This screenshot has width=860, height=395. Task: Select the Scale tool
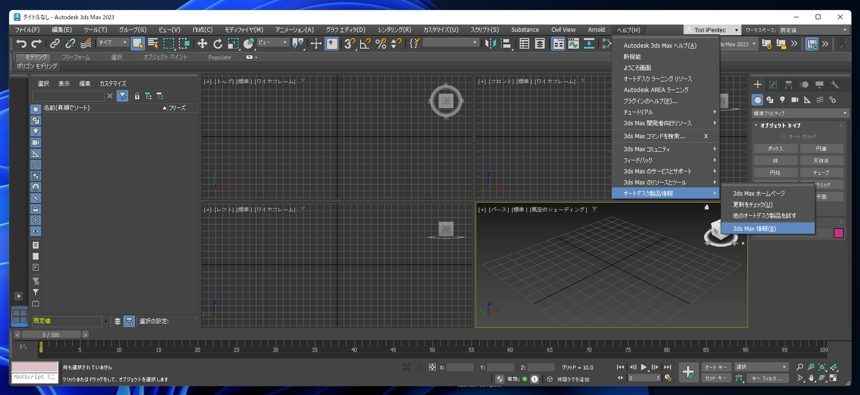click(233, 44)
